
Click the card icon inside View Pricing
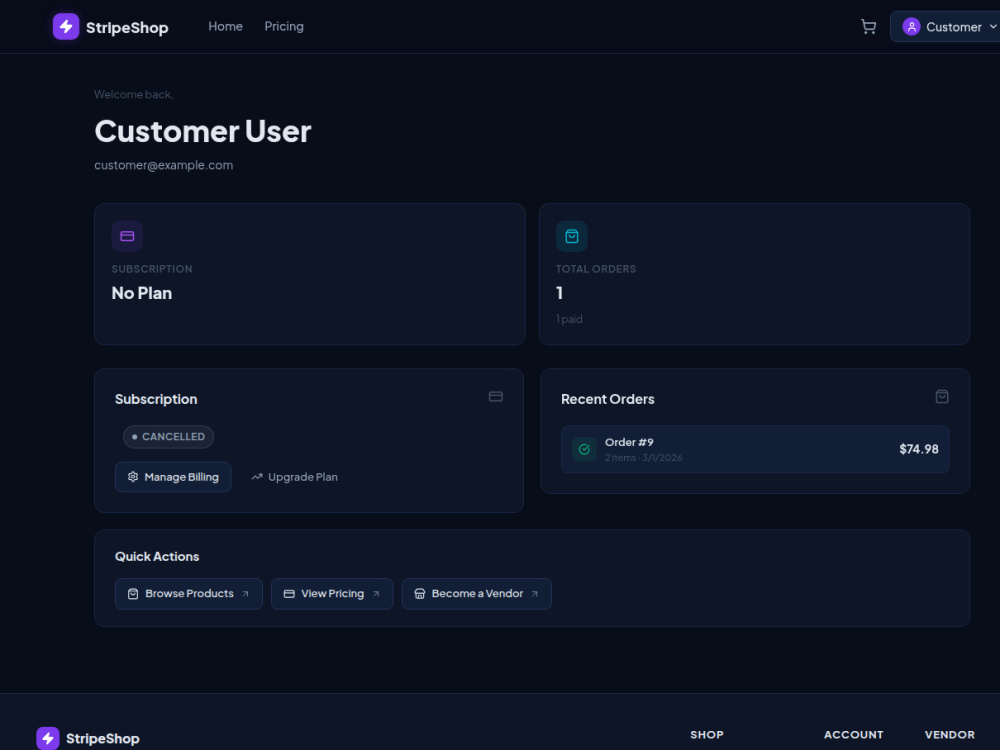289,594
